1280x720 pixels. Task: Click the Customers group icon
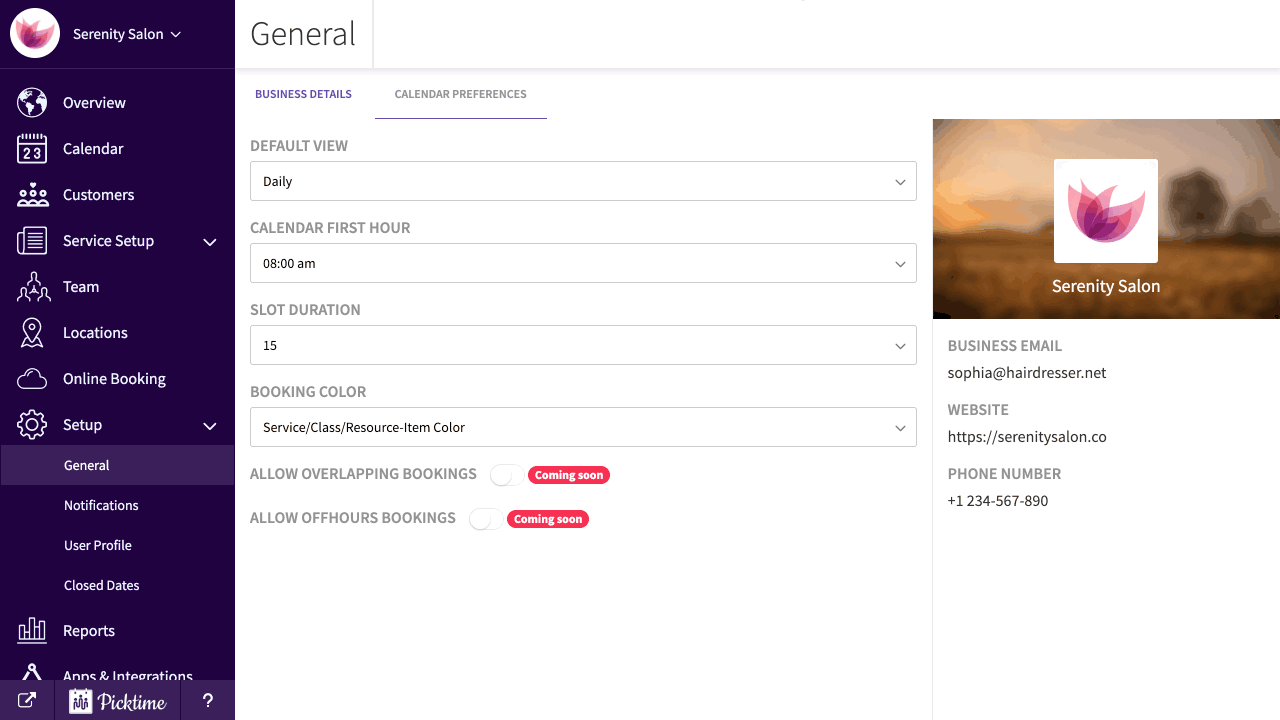tap(32, 195)
